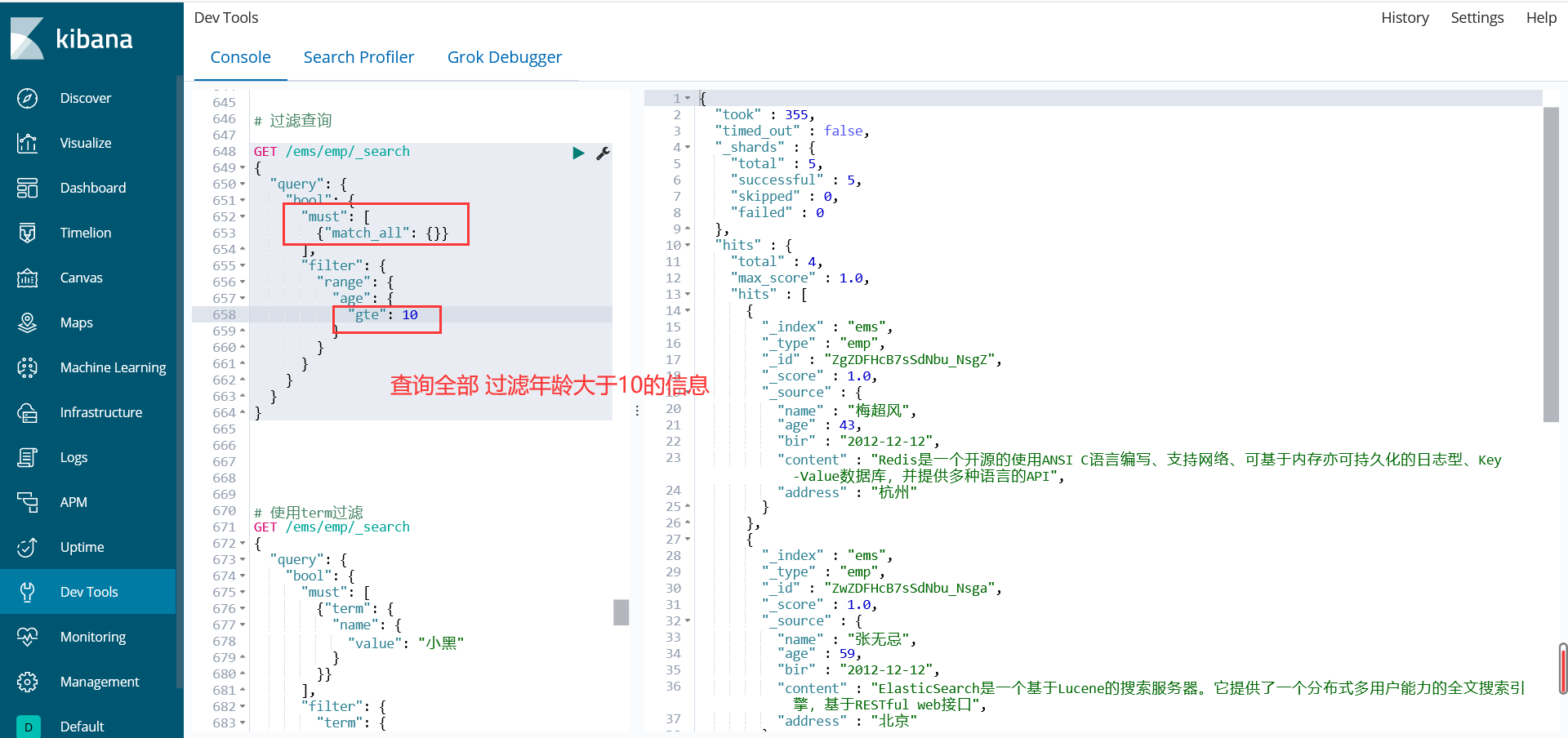Collapse hits fold at response line 10
Screen dimensions: 1568x738
(x=688, y=246)
